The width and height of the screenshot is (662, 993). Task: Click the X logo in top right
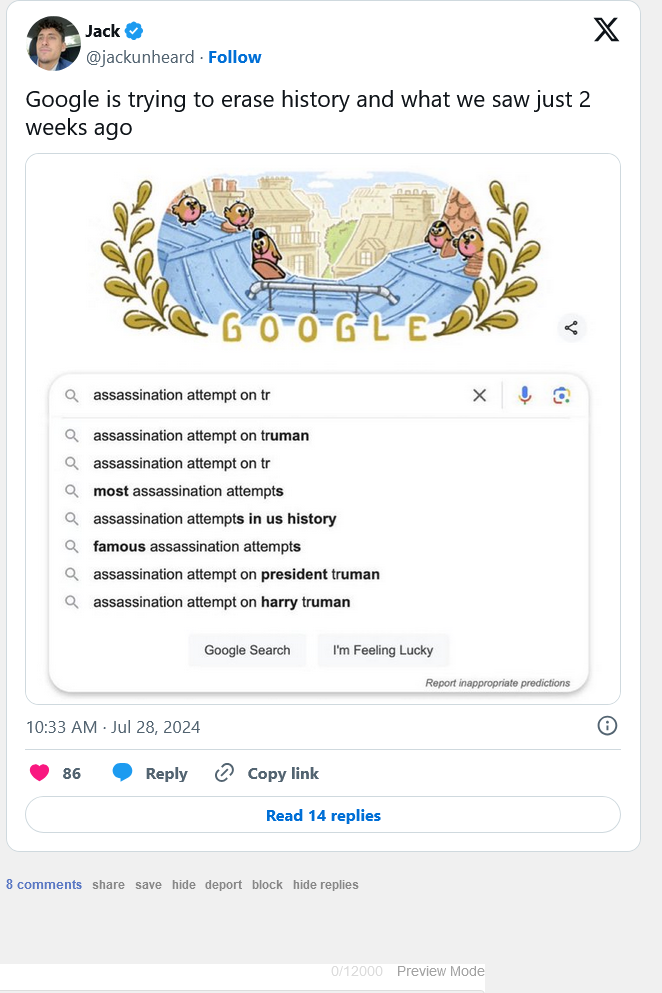[606, 30]
